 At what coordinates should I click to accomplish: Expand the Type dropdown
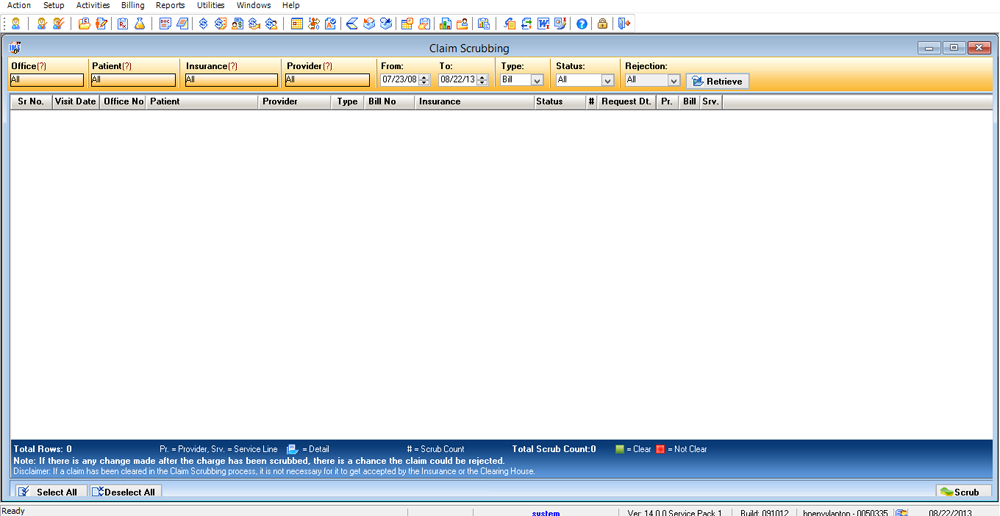537,81
